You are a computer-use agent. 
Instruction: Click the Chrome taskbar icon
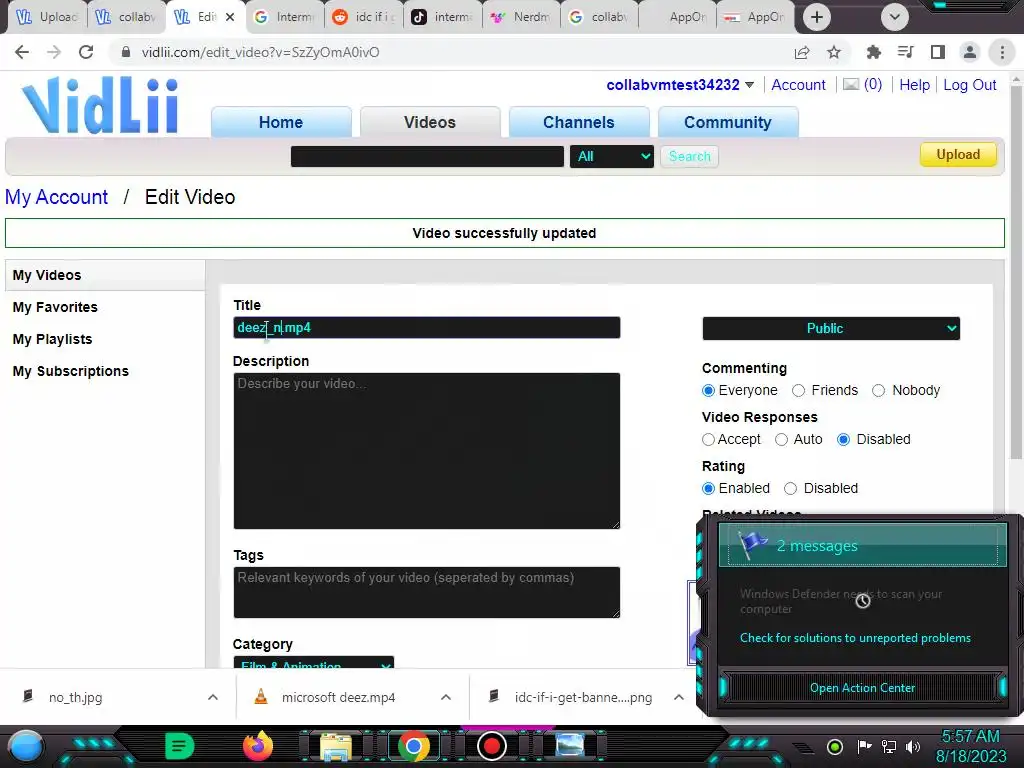click(413, 746)
